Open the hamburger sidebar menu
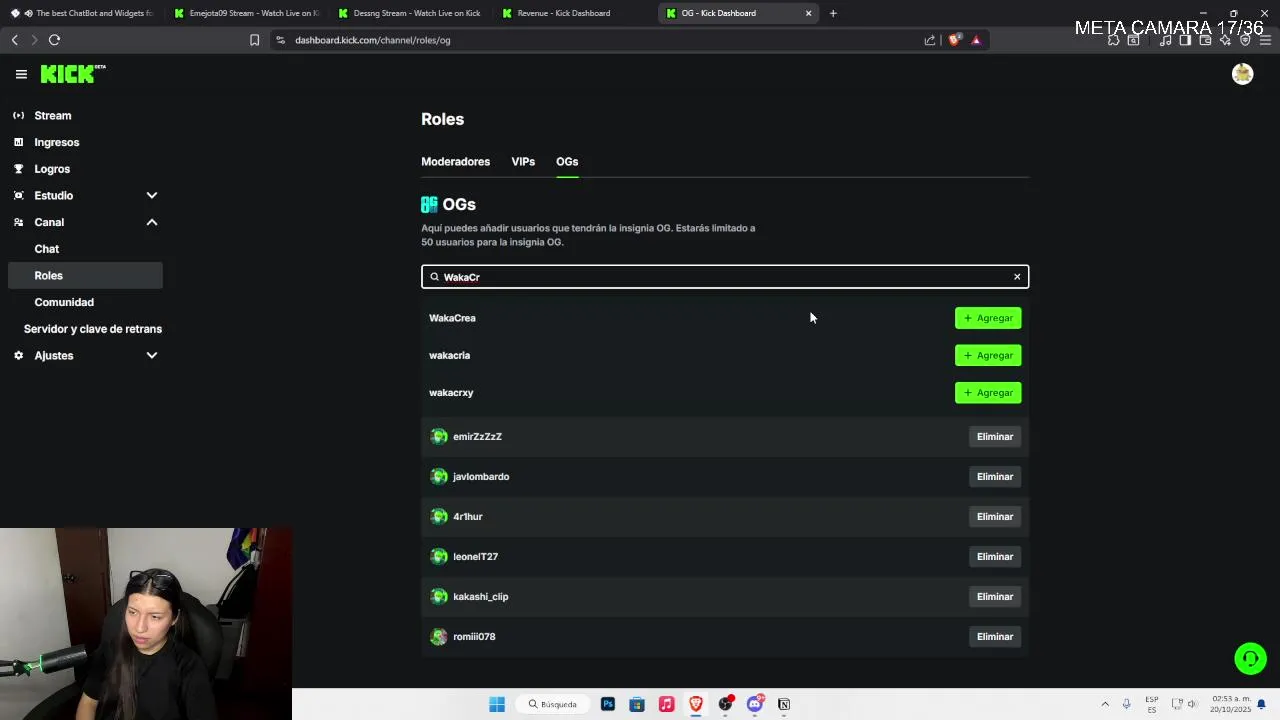Screen dimensions: 1280x720 tap(21, 74)
